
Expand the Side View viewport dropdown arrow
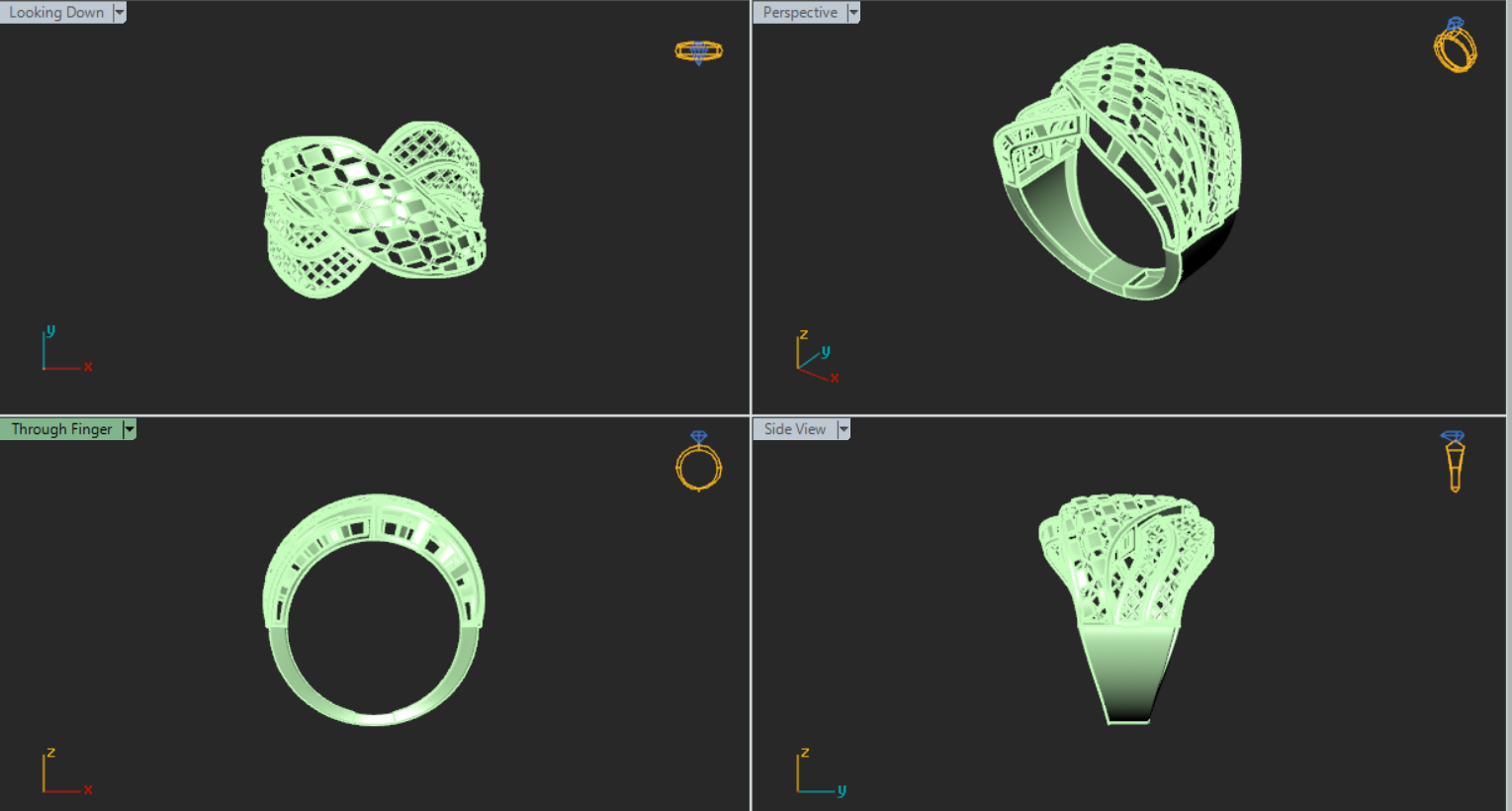[844, 429]
